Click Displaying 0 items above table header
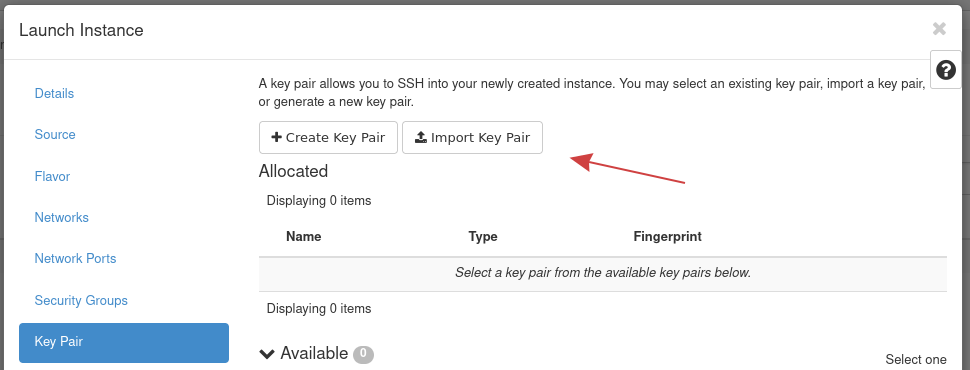Image resolution: width=970 pixels, height=370 pixels. pos(319,200)
